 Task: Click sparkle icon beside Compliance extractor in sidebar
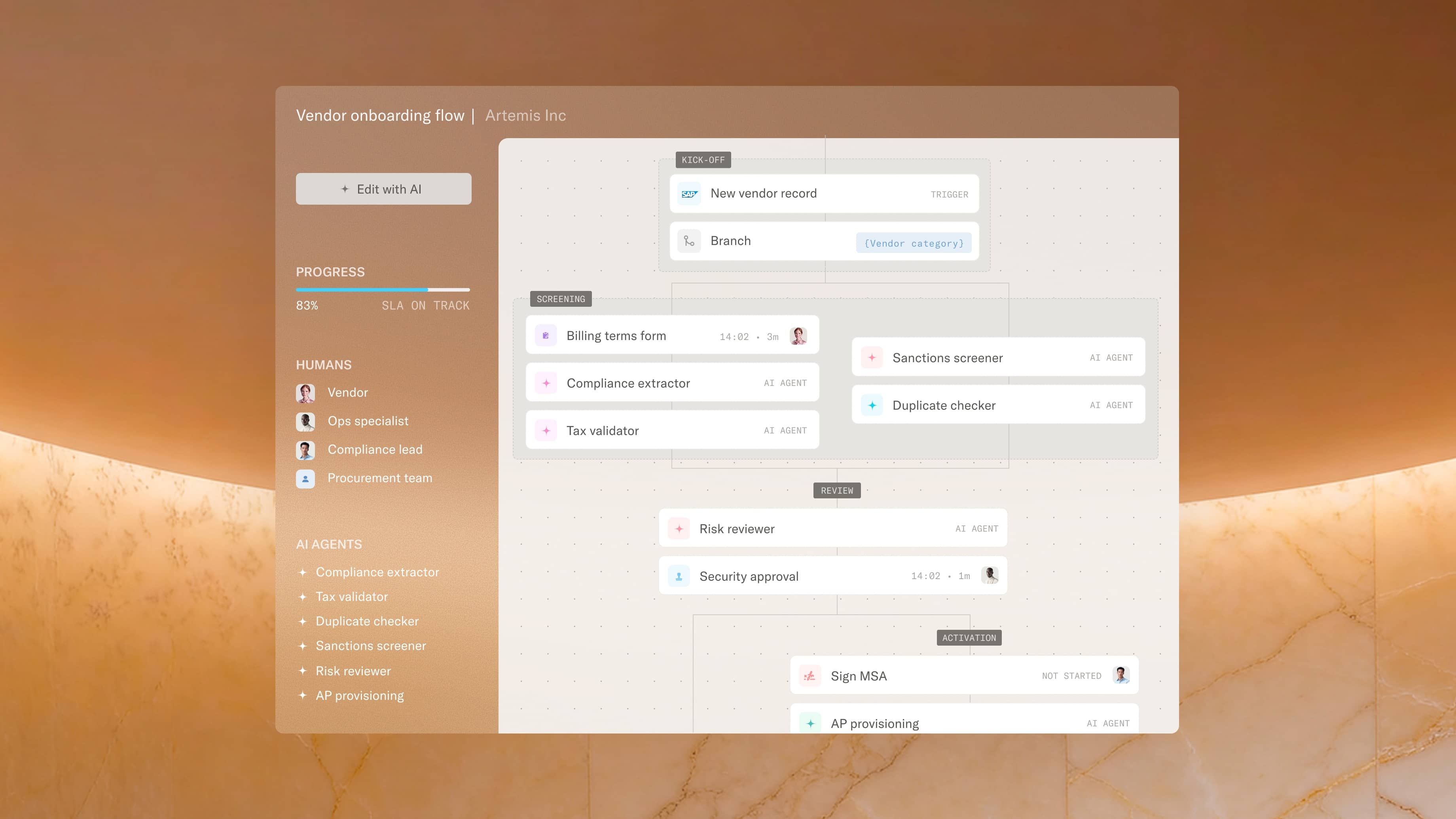point(303,572)
